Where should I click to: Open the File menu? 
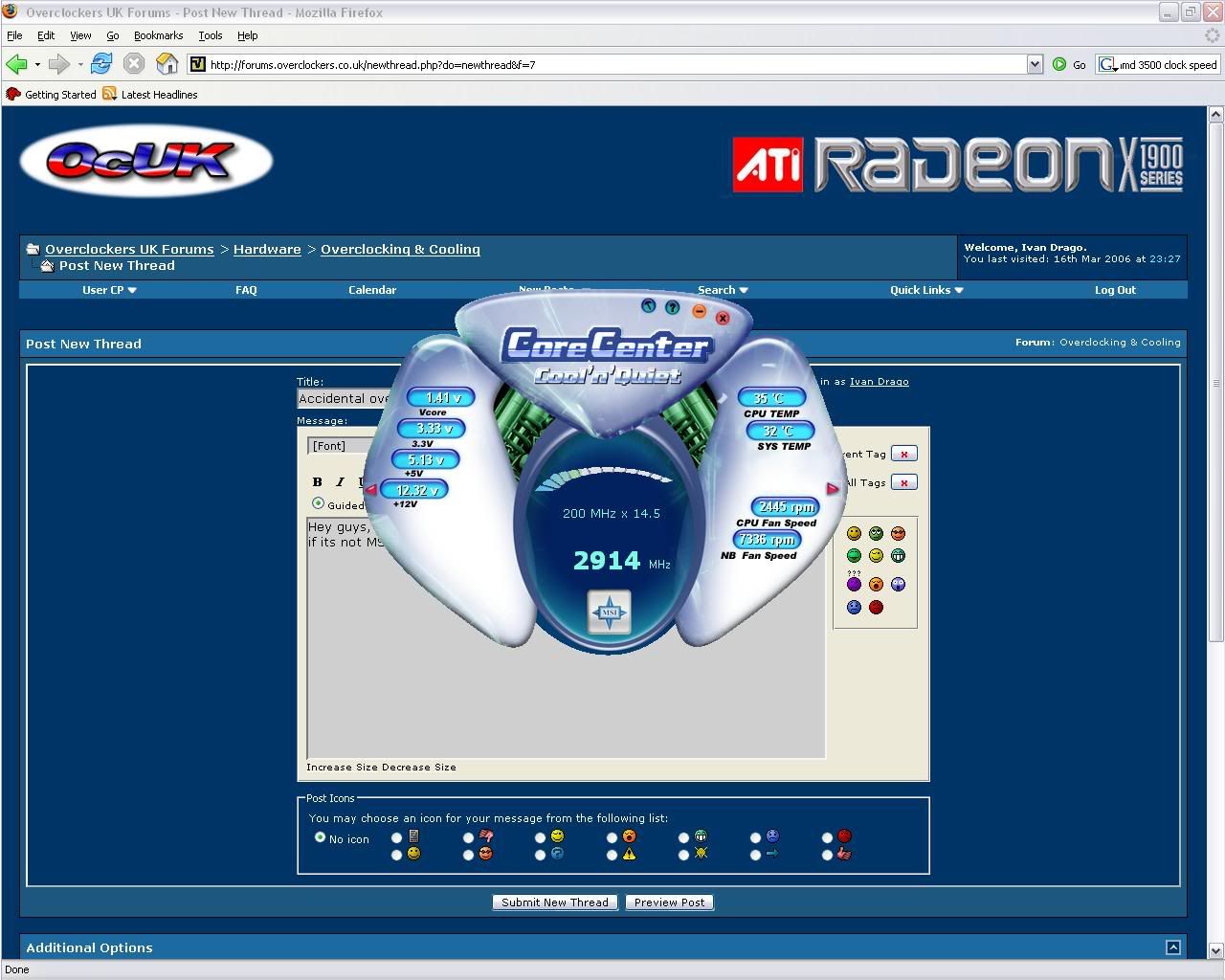coord(14,35)
